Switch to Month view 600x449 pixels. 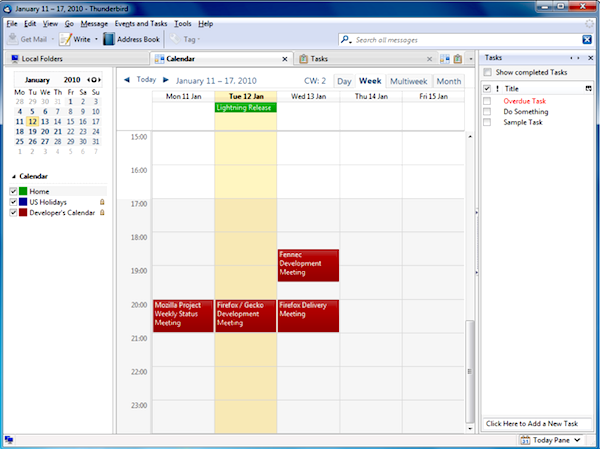click(448, 81)
